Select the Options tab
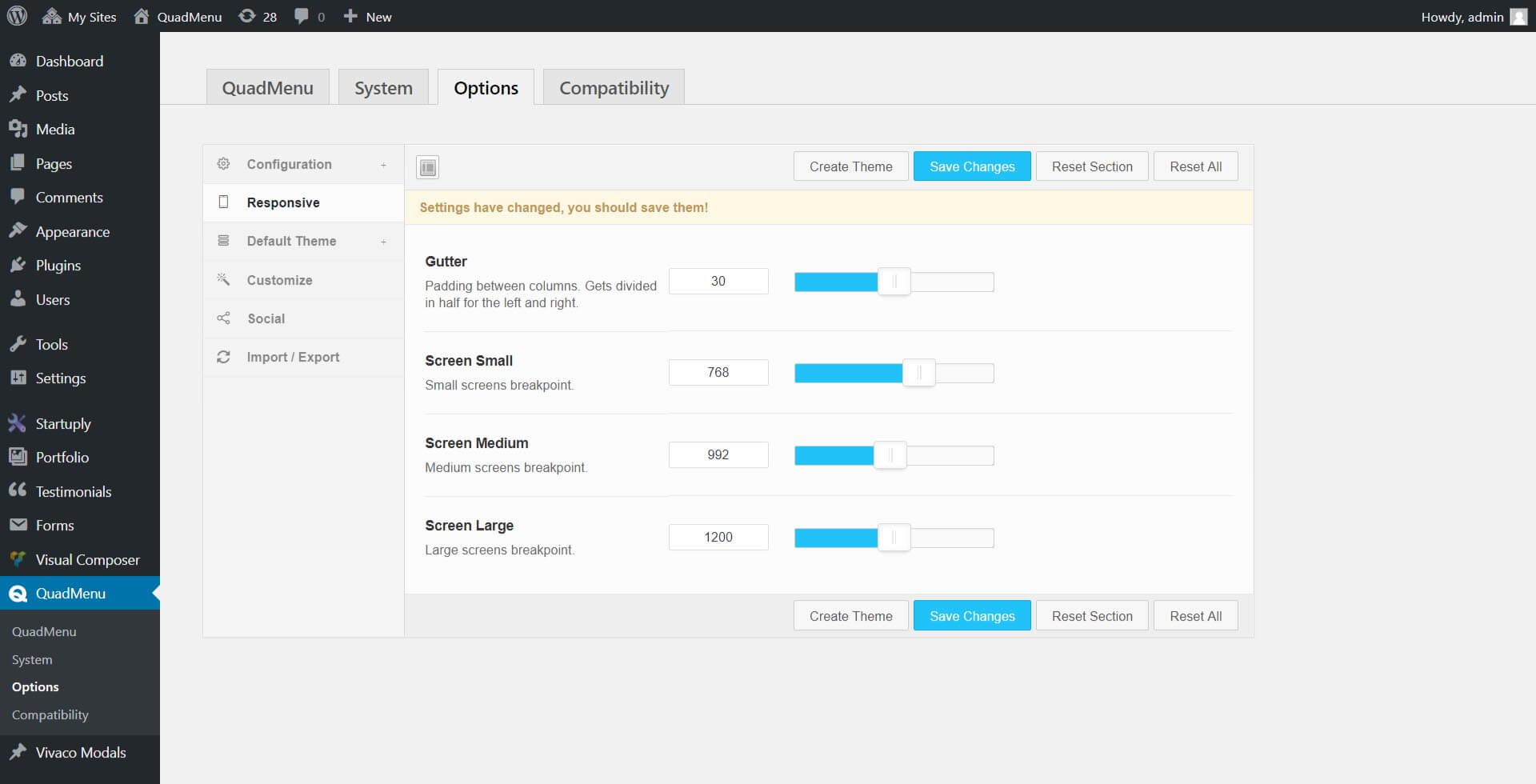The image size is (1536, 784). coord(486,87)
